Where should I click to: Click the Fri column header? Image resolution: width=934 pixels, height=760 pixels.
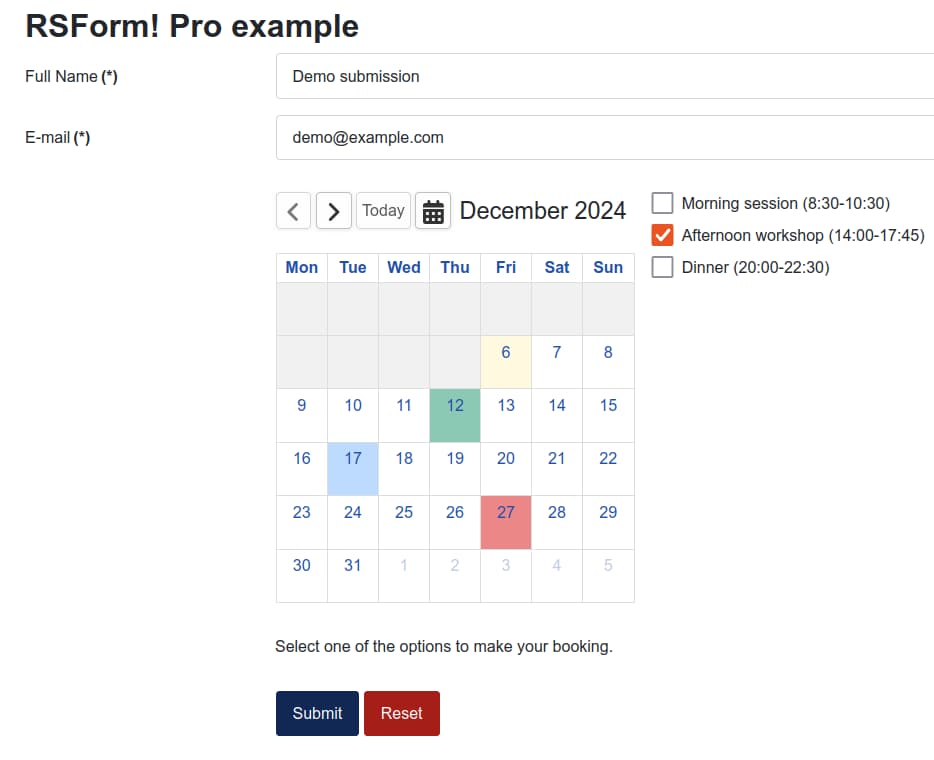point(506,267)
